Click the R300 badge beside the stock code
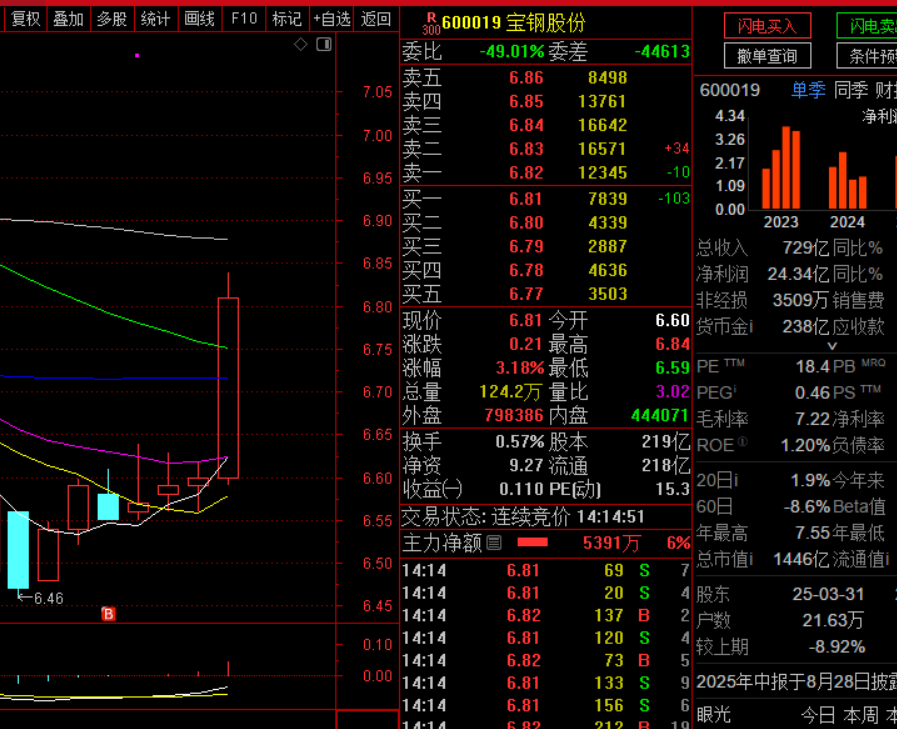Viewport: 897px width, 729px height. [430, 23]
